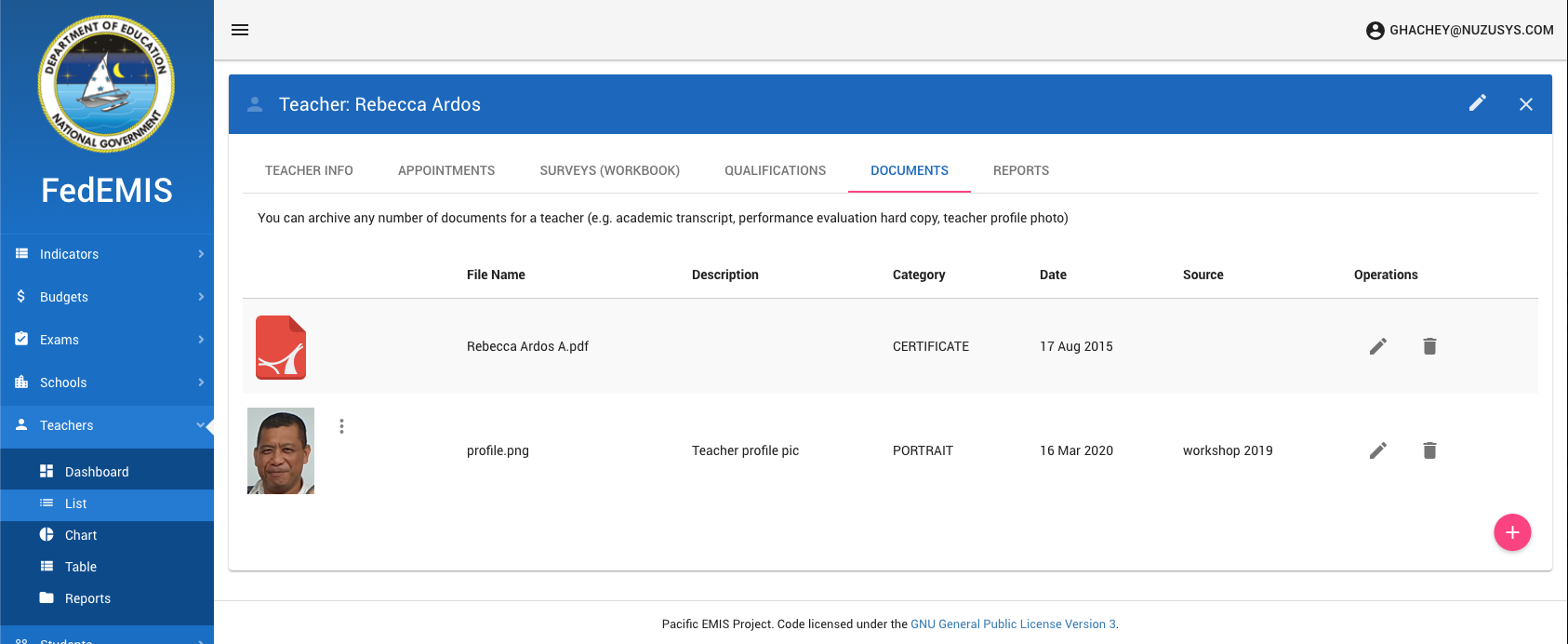The width and height of the screenshot is (1568, 644).
Task: Click the red PDF file icon
Action: [281, 347]
